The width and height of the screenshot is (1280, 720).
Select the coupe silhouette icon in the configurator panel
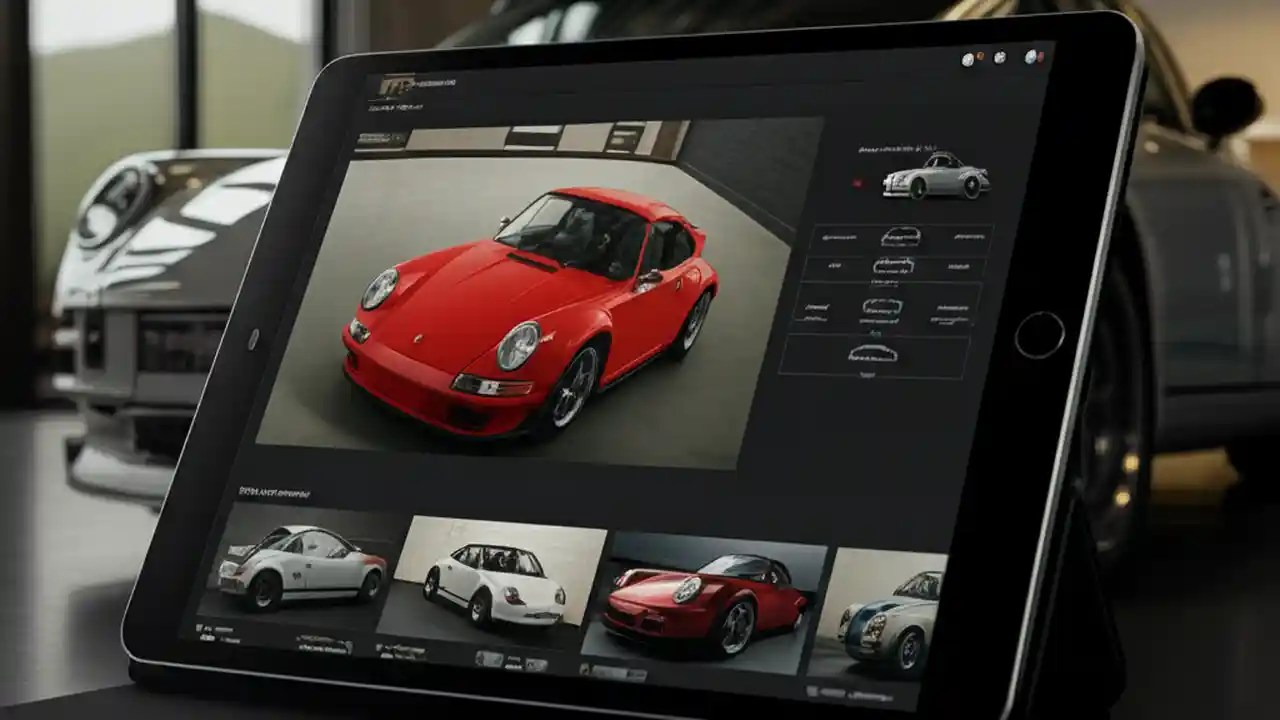point(892,267)
